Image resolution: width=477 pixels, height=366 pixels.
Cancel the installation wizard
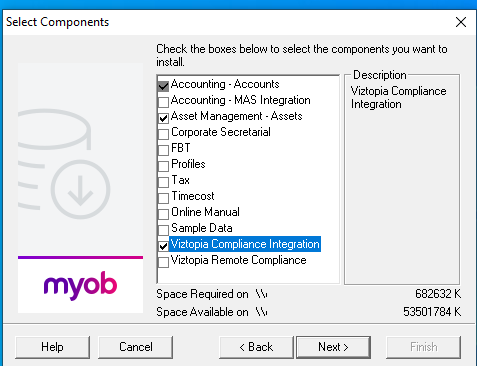pos(136,347)
